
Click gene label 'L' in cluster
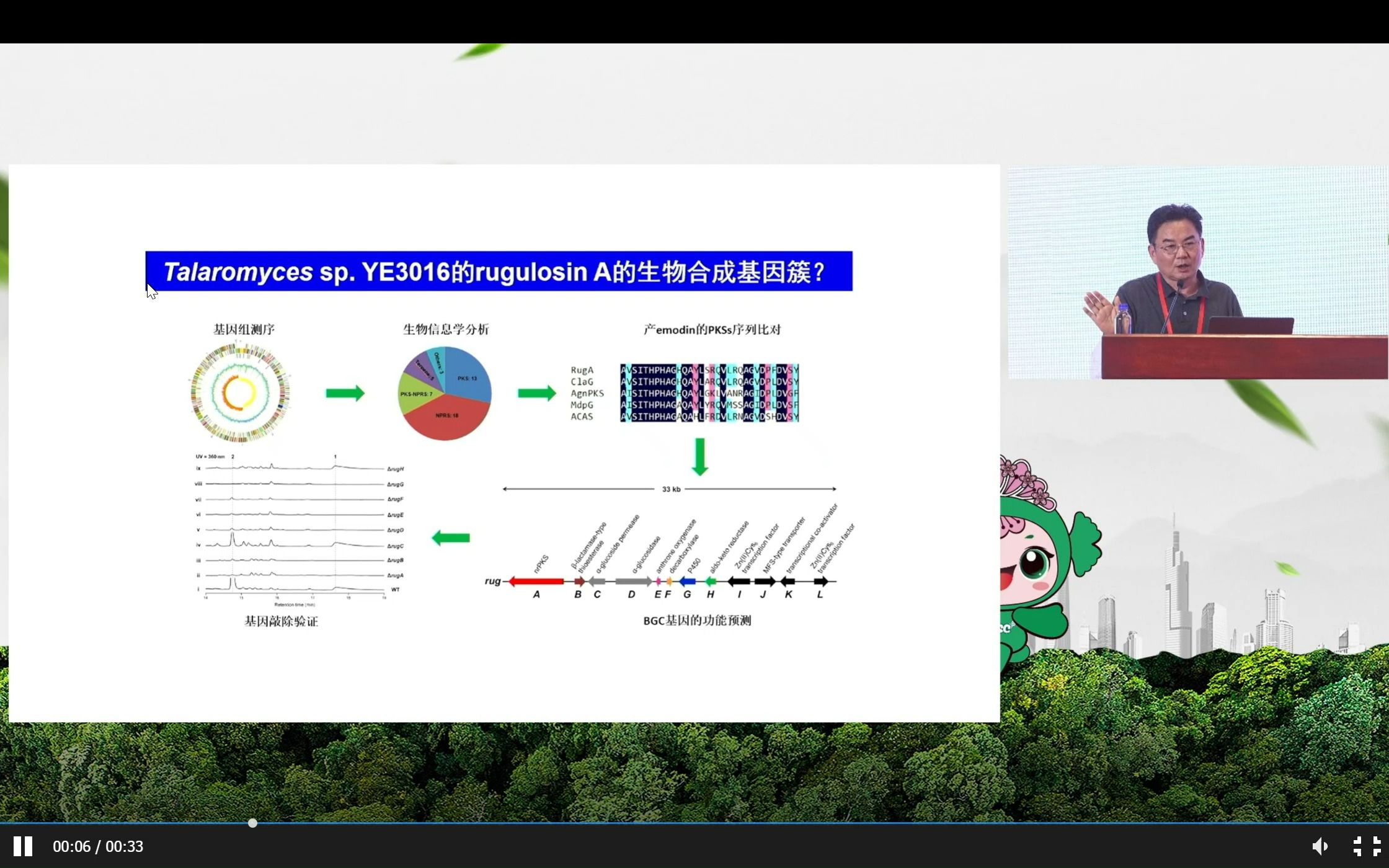[x=820, y=595]
